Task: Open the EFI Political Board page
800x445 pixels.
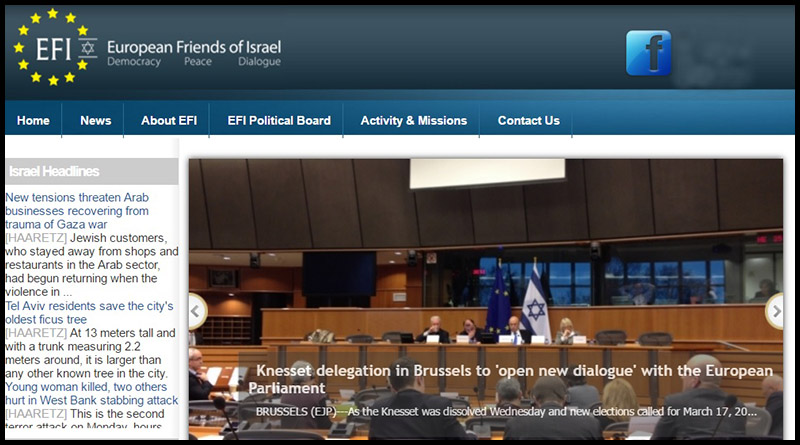Action: [279, 121]
